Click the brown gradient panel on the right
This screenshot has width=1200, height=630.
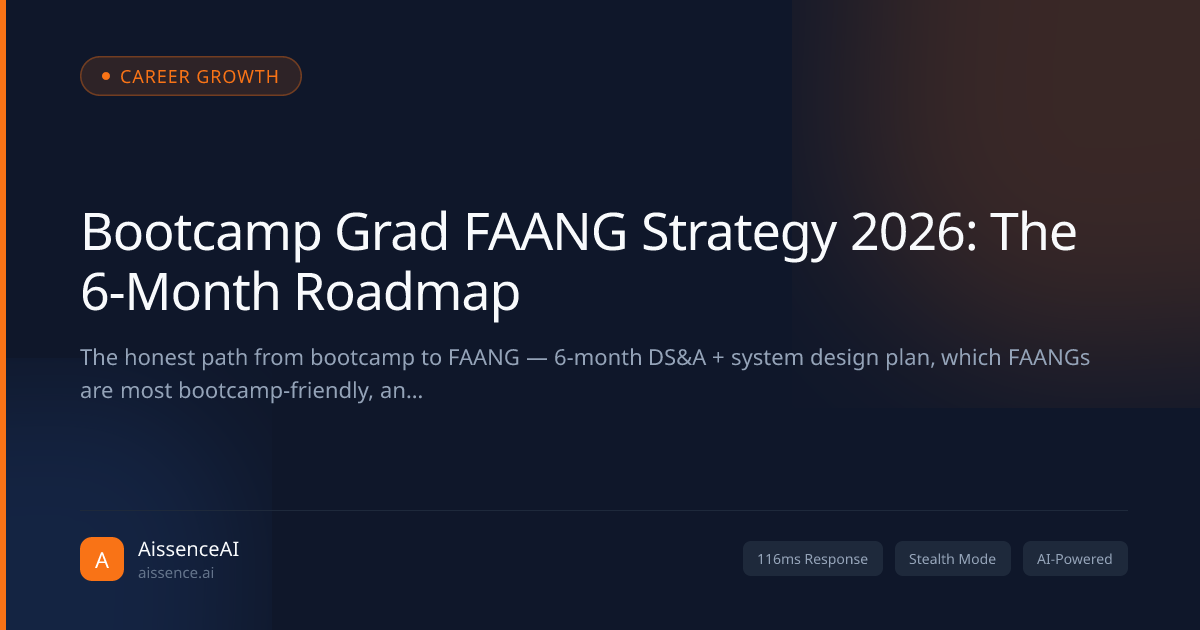point(996,200)
